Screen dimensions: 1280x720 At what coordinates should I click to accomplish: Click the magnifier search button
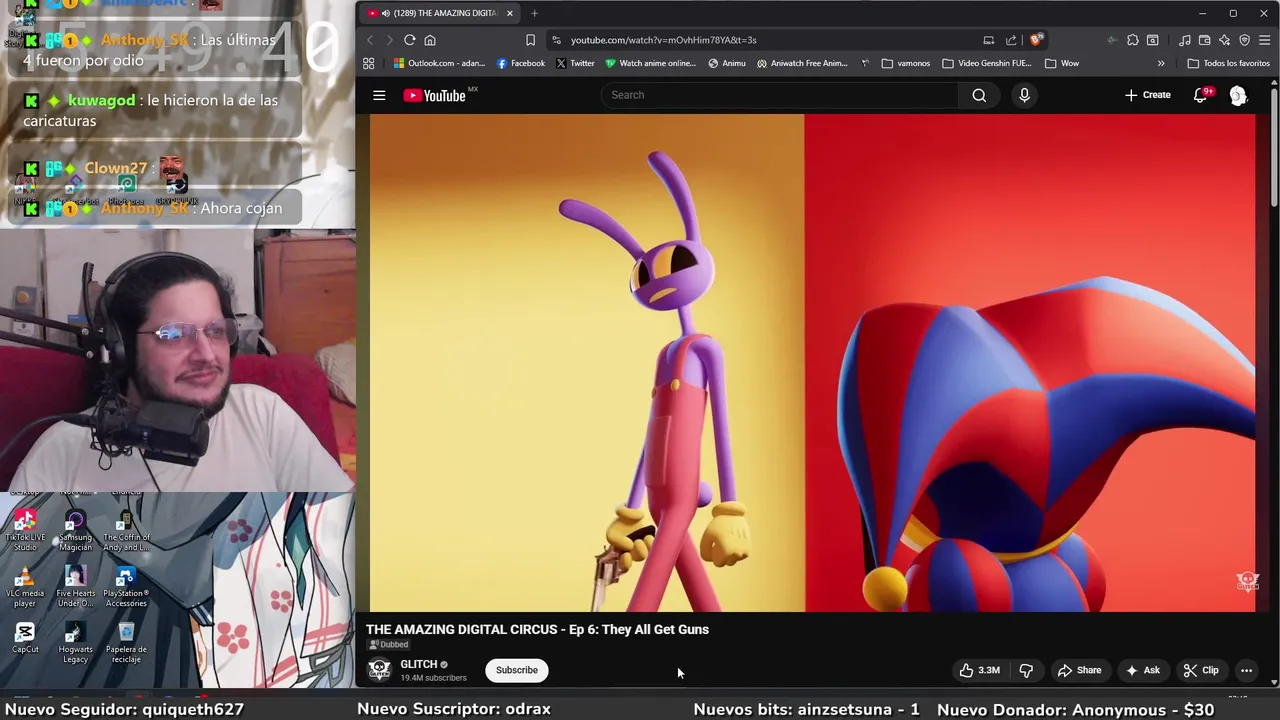979,95
